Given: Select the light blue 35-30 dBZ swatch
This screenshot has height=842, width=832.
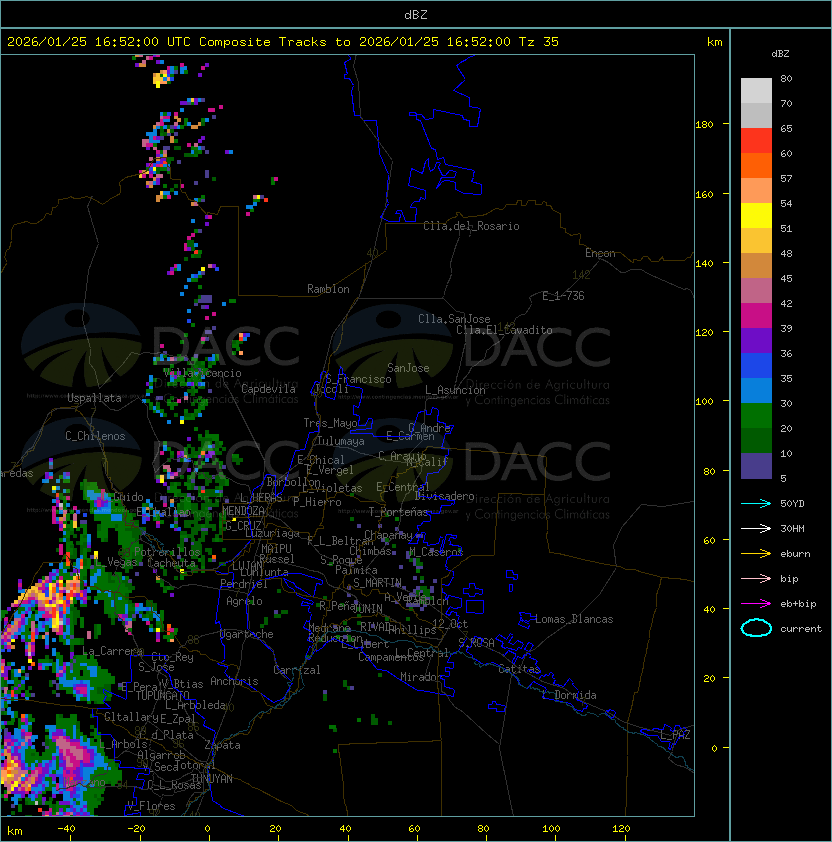Looking at the screenshot, I should click(x=756, y=390).
